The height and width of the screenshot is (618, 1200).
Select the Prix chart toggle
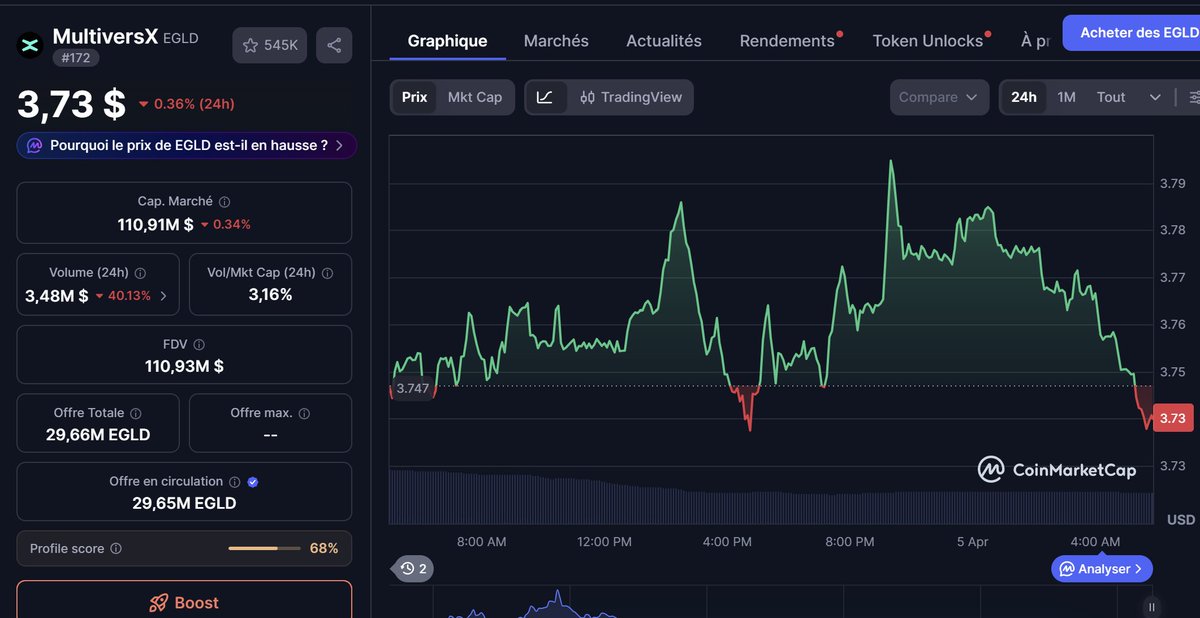point(414,97)
